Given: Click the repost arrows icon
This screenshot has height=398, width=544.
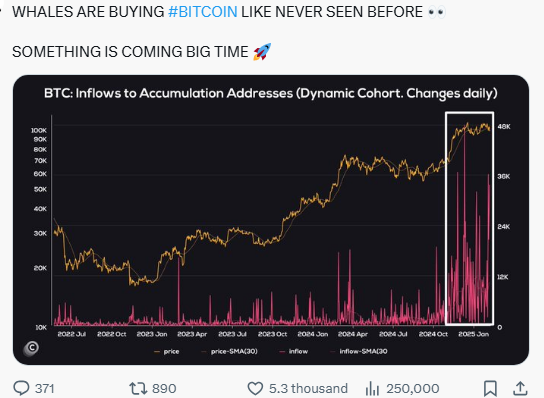Looking at the screenshot, I should [x=138, y=388].
